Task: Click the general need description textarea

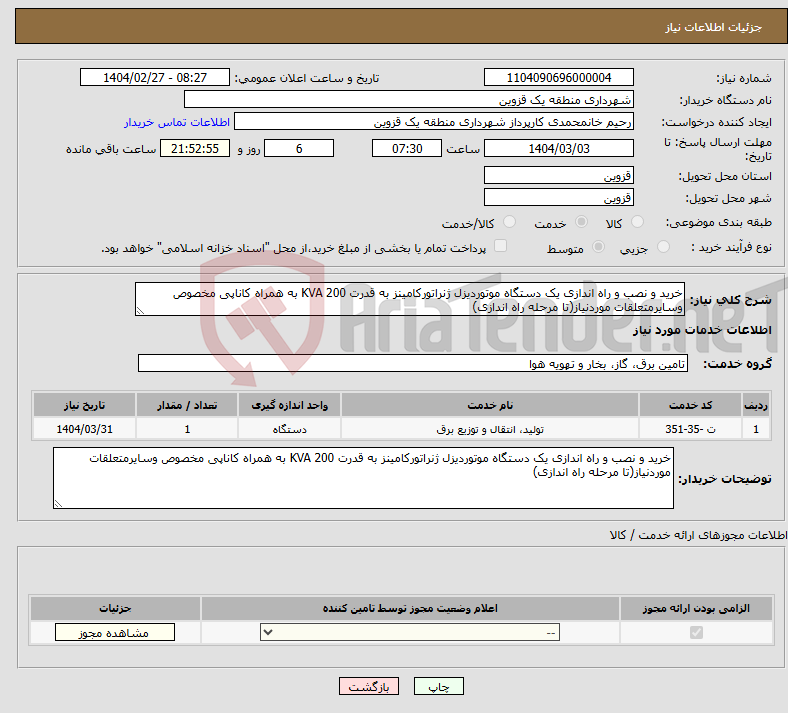Action: tap(410, 299)
